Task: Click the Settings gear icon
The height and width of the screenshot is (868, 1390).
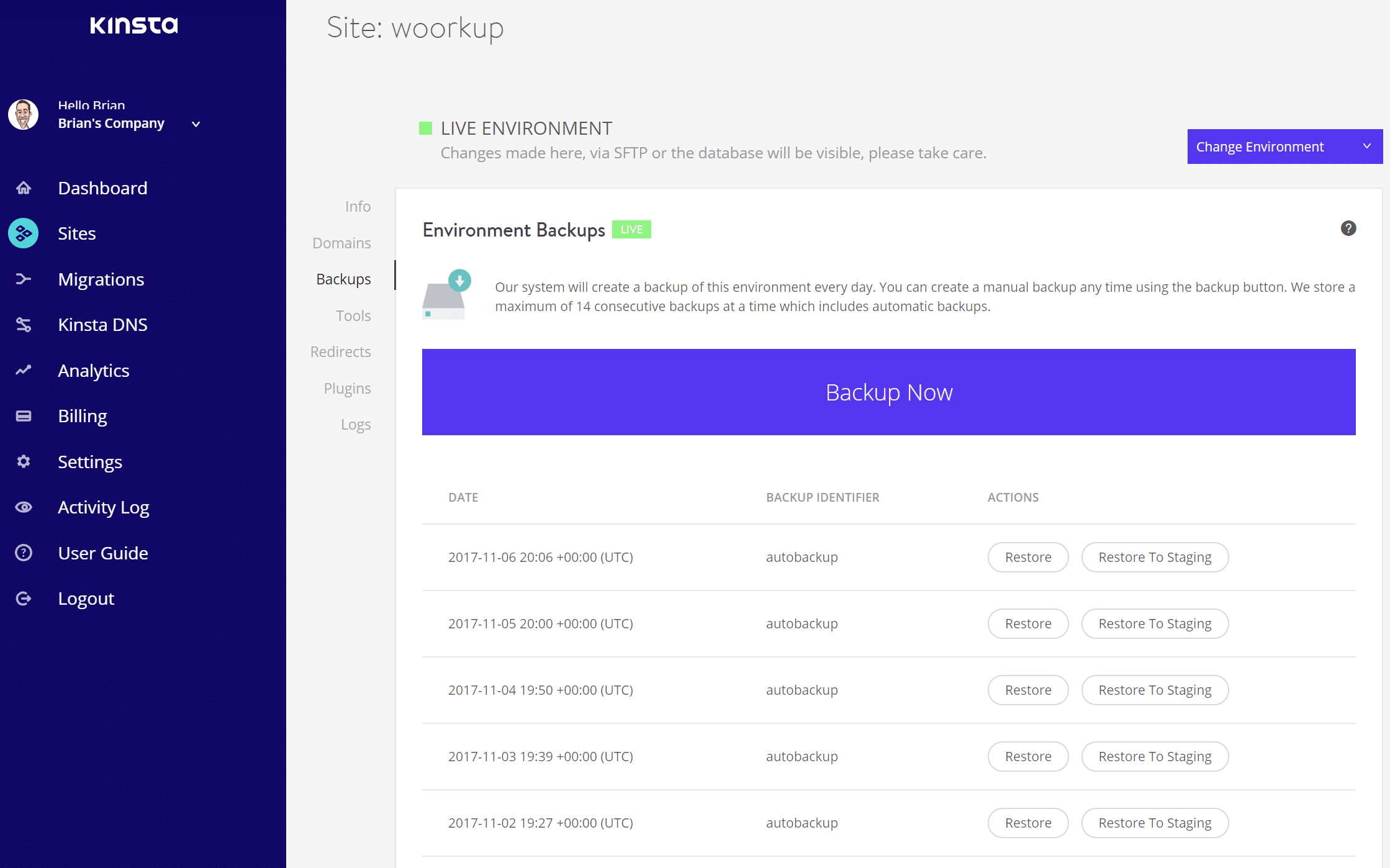Action: click(x=24, y=461)
